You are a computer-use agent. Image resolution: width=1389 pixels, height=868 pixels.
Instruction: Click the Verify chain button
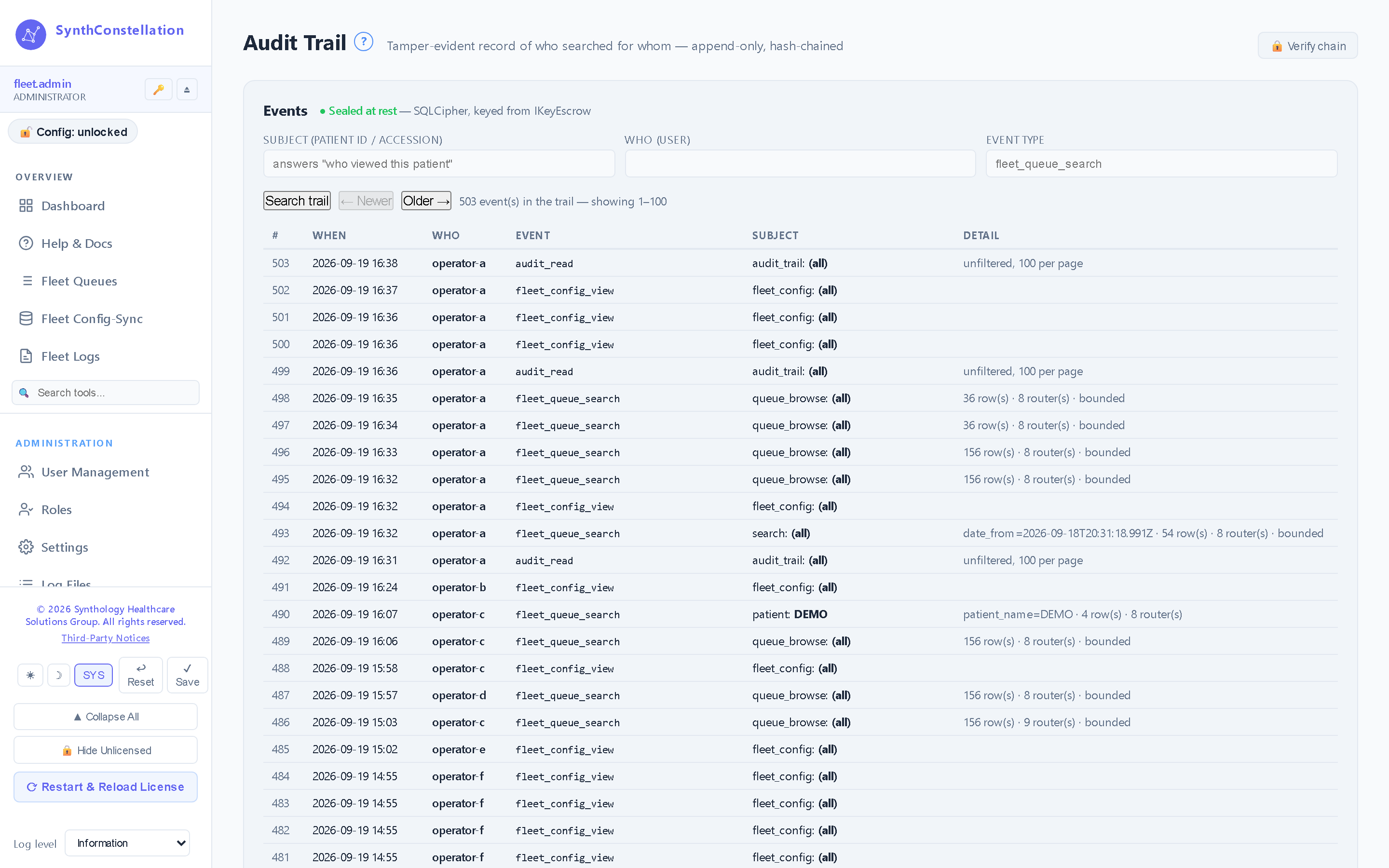[1307, 46]
